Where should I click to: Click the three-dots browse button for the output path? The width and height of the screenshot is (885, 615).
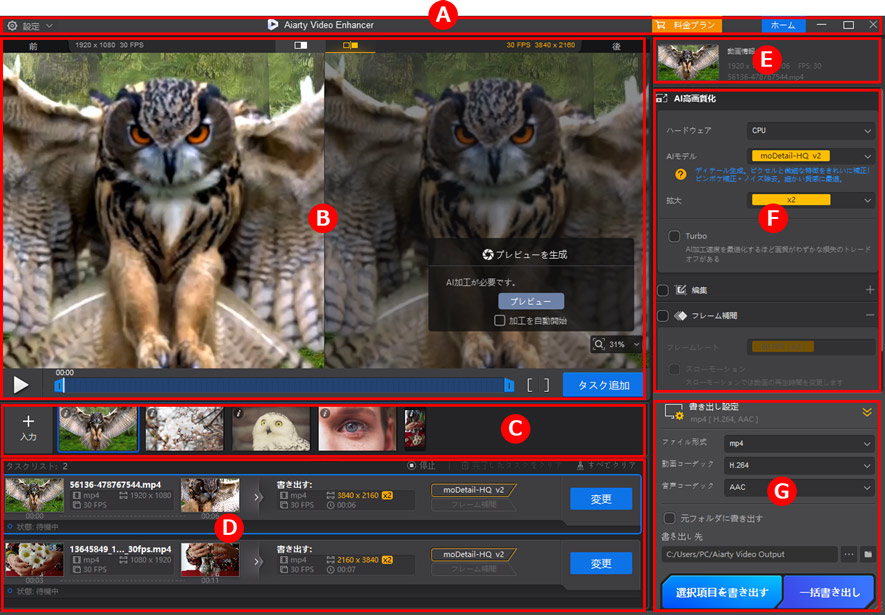coord(849,554)
